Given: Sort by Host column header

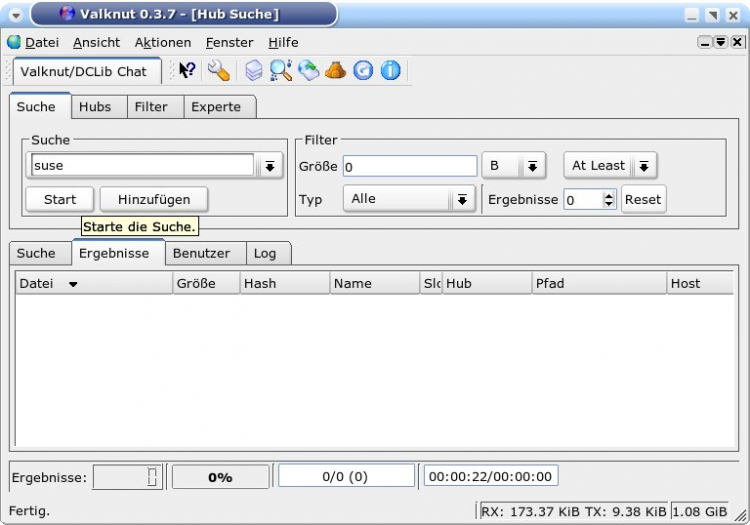Looking at the screenshot, I should (700, 283).
